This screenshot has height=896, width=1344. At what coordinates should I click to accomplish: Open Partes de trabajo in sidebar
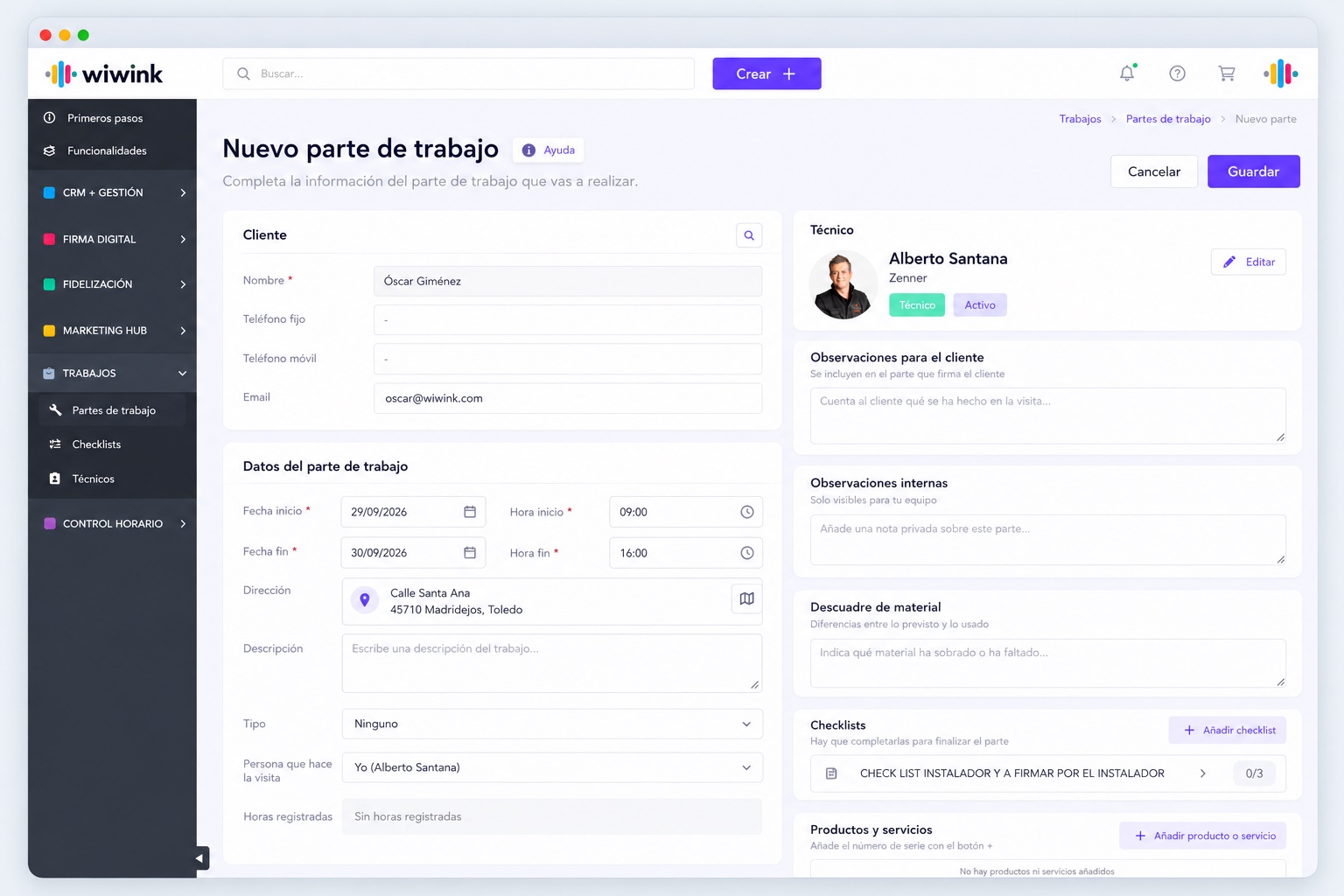112,410
